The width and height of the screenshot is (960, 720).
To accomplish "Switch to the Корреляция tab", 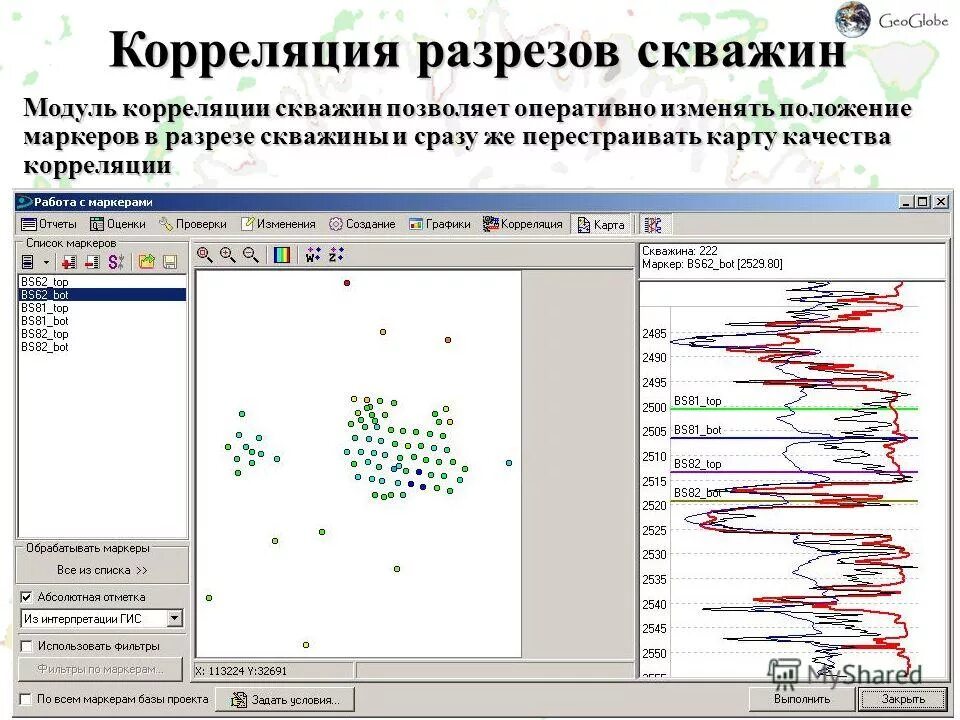I will [524, 224].
